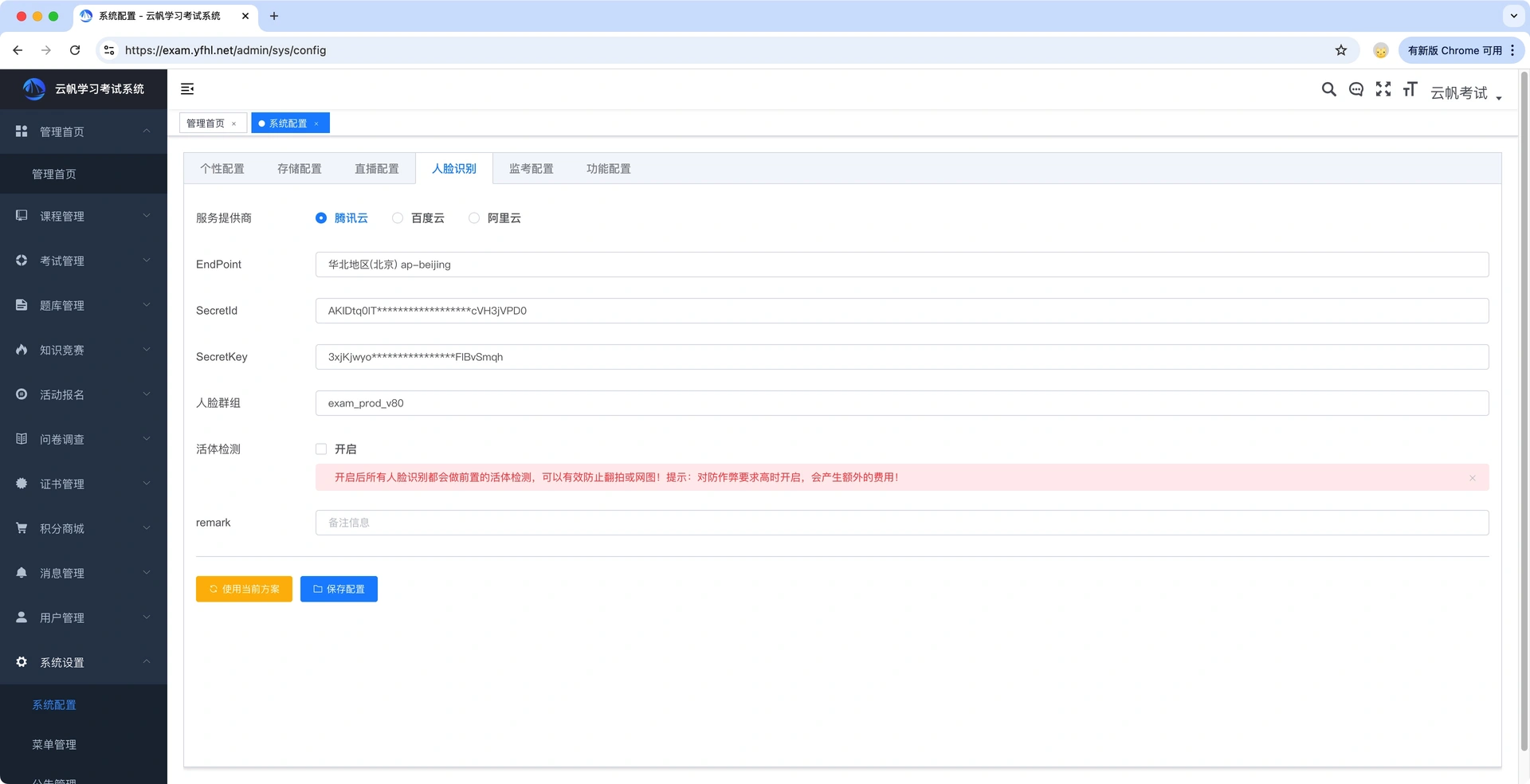Screen dimensions: 1530x784
Task: Expand the 考试管理 menu chevron
Action: click(147, 261)
